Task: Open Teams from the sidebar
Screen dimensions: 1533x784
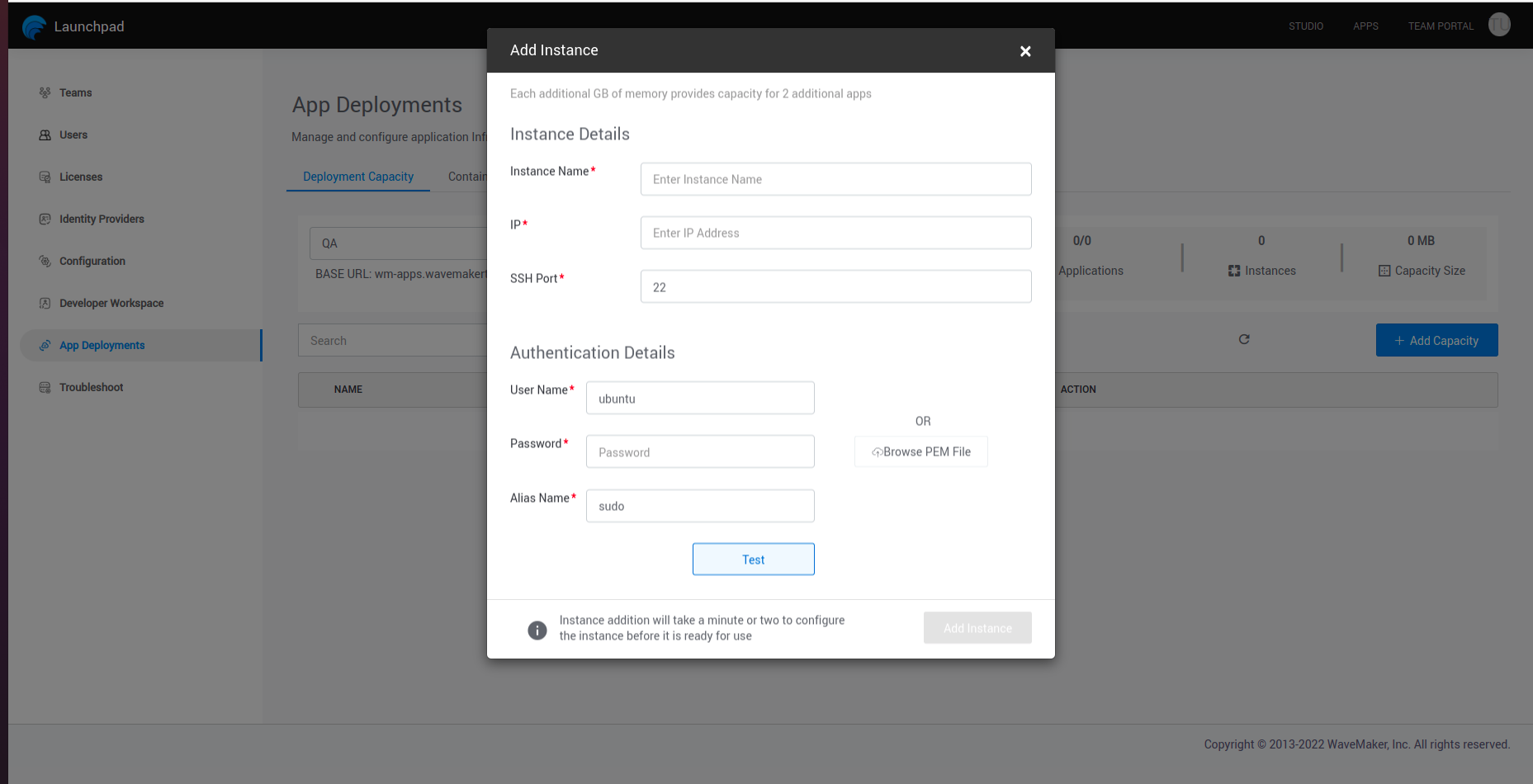Action: 75,92
